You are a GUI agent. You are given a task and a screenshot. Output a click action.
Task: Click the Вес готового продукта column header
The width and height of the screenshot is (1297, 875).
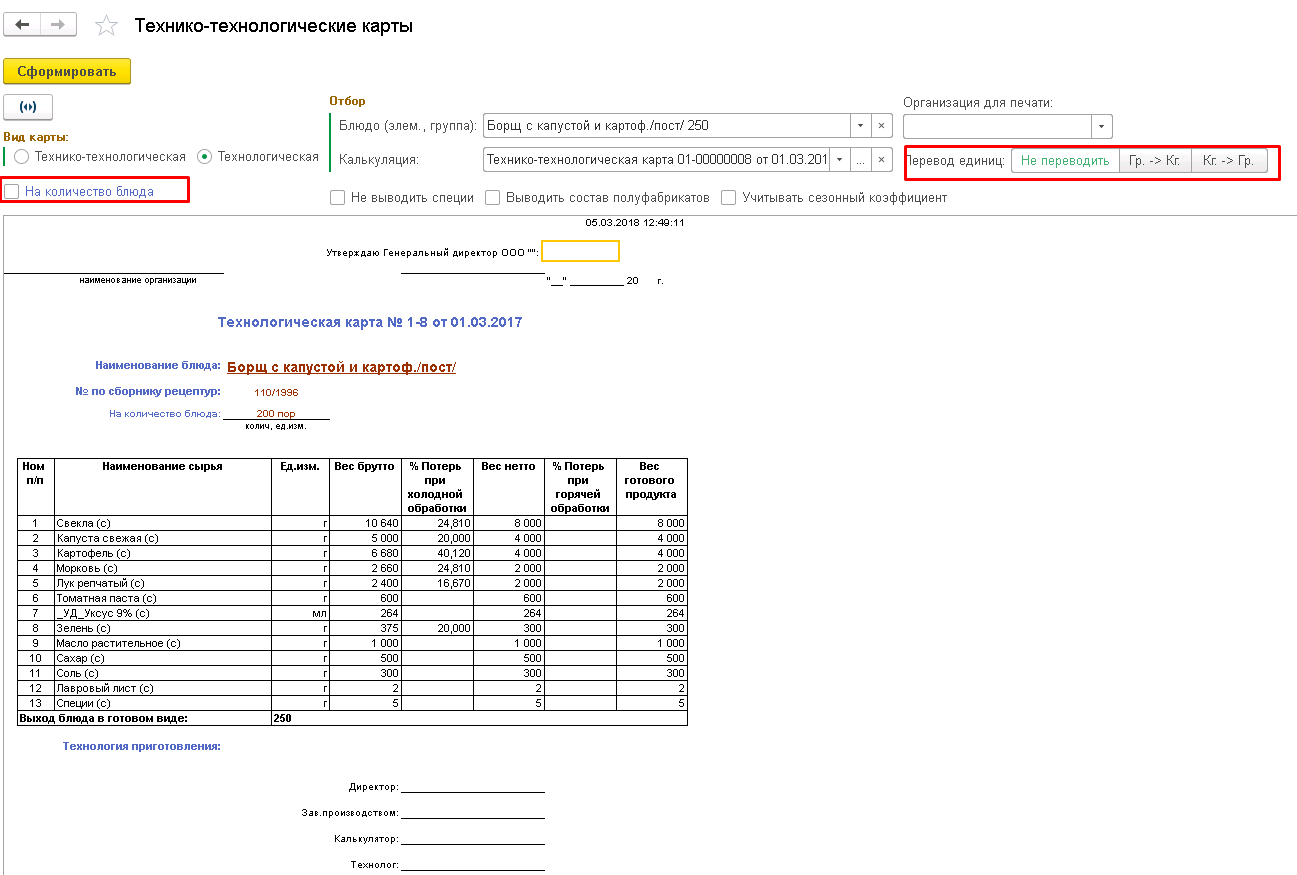click(x=652, y=487)
